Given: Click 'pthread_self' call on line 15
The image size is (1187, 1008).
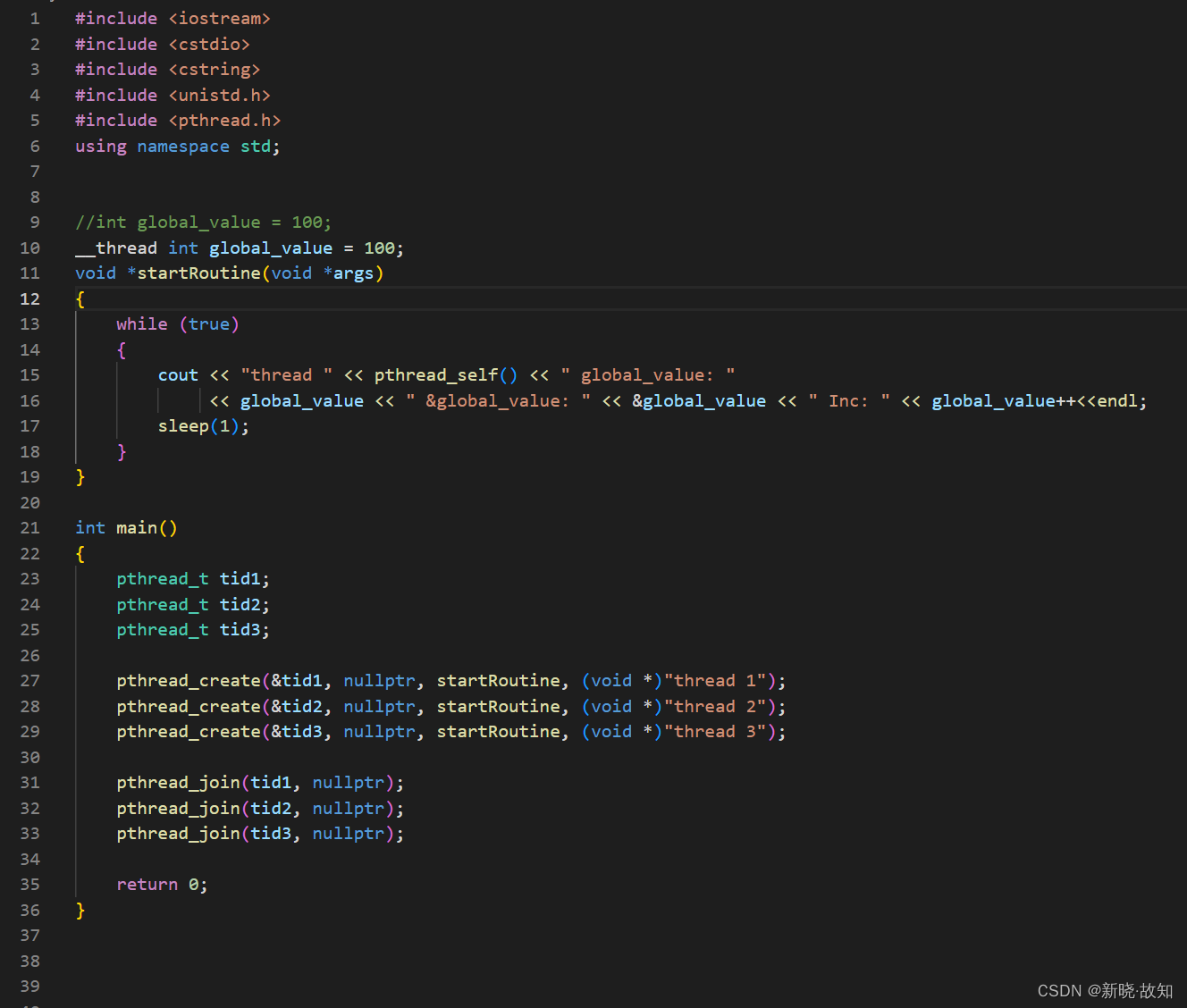Looking at the screenshot, I should [x=436, y=375].
